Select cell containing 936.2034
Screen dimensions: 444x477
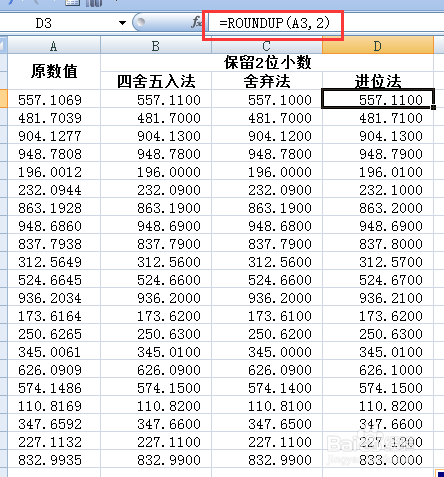pyautogui.click(x=54, y=298)
